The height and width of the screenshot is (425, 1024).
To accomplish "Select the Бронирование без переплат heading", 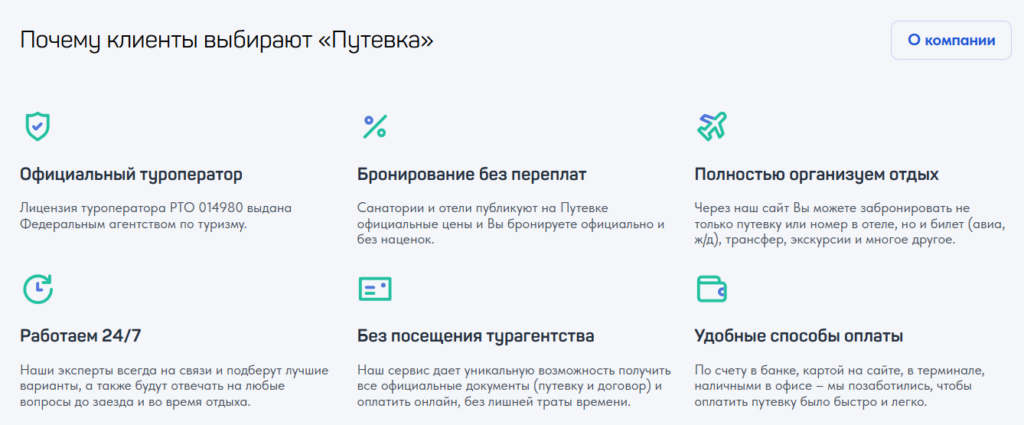I will [472, 175].
